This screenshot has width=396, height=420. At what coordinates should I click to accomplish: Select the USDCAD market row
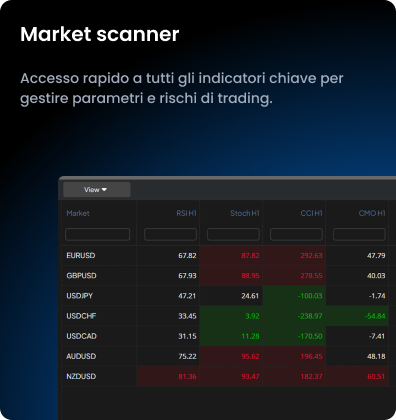click(225, 336)
